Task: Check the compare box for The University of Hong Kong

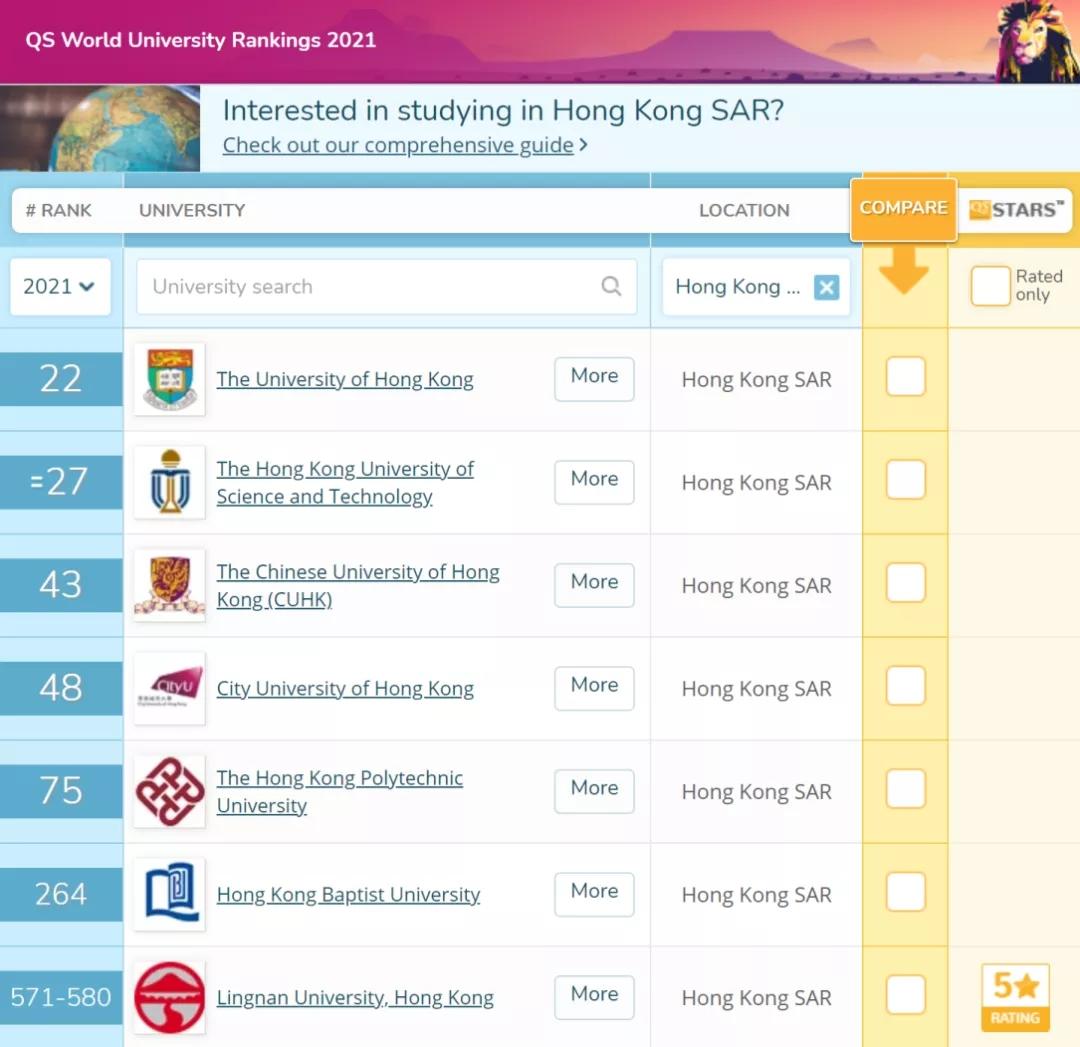Action: (905, 376)
